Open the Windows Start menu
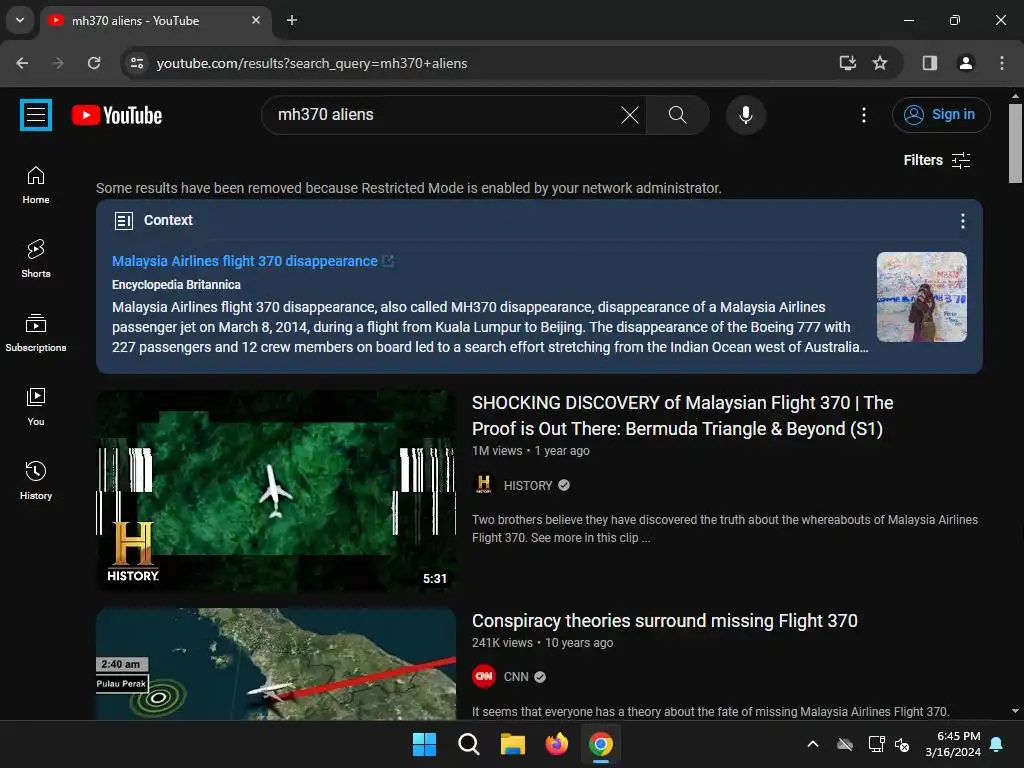 point(424,744)
